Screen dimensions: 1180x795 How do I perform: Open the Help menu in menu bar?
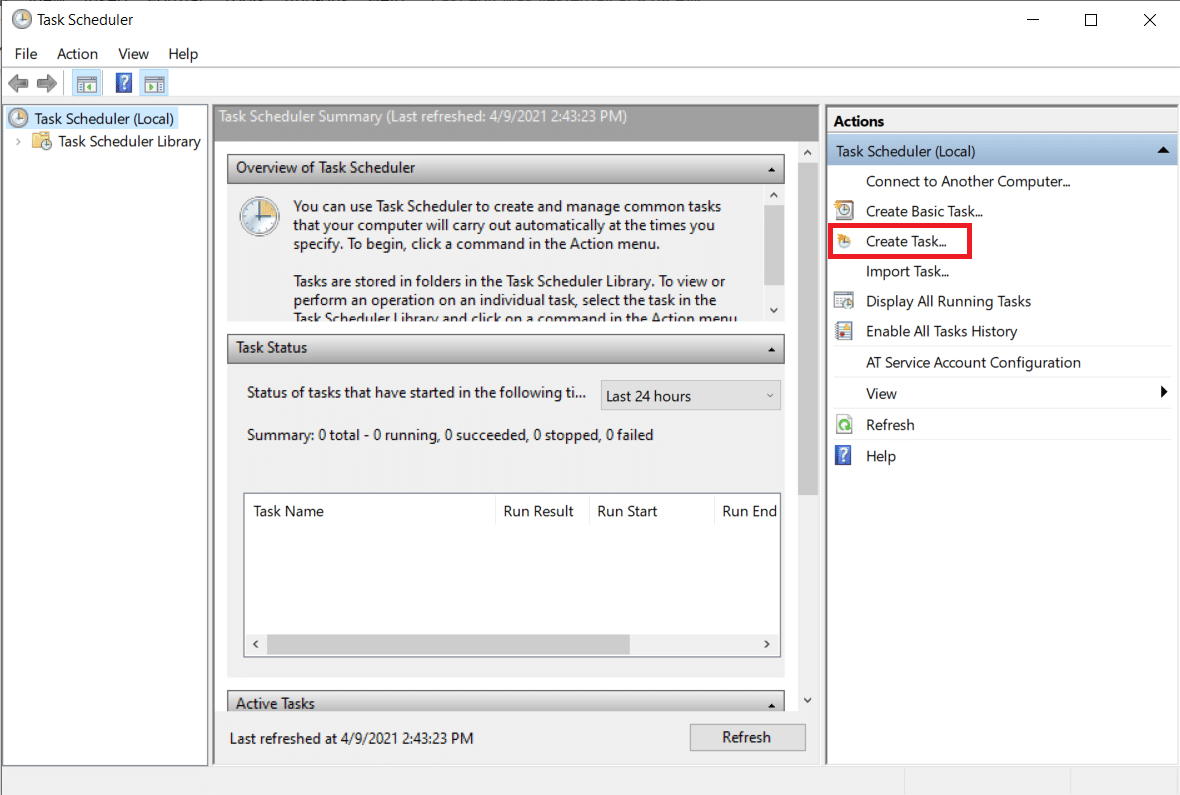tap(183, 54)
